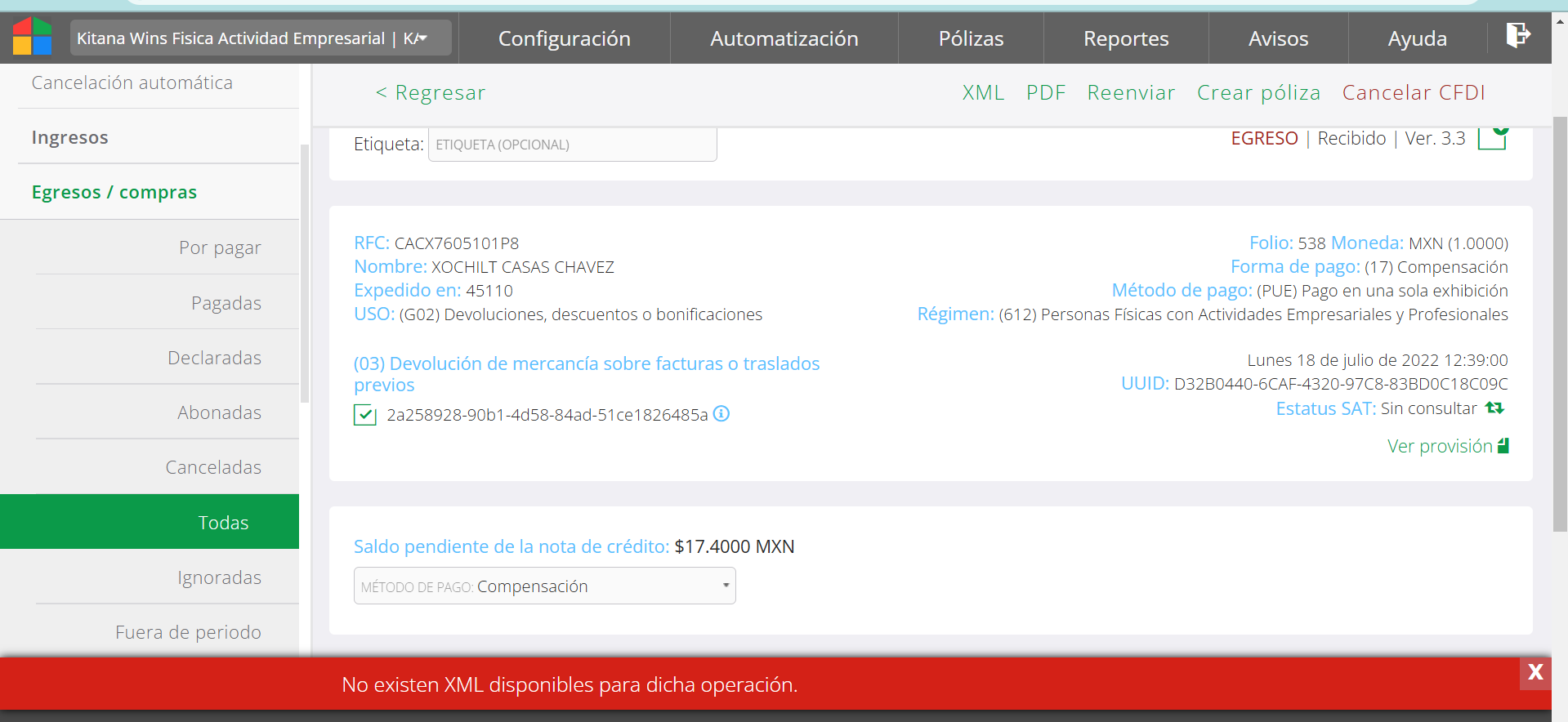Open the Configuración menu
Image resolution: width=1568 pixels, height=722 pixels.
[564, 38]
